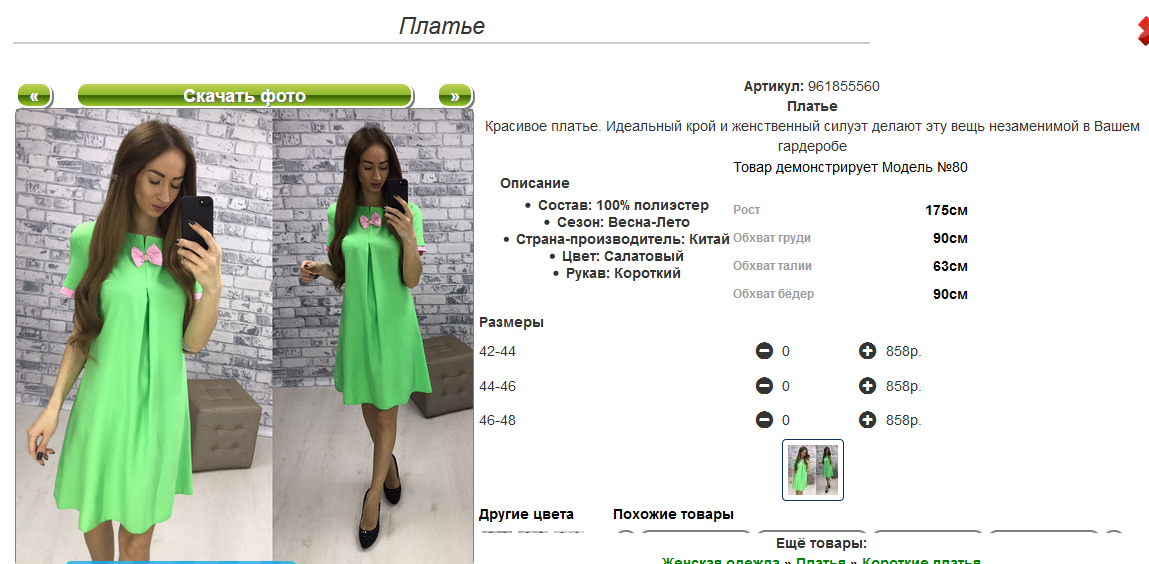
Task: Click the Другие цвета heading
Action: point(526,514)
